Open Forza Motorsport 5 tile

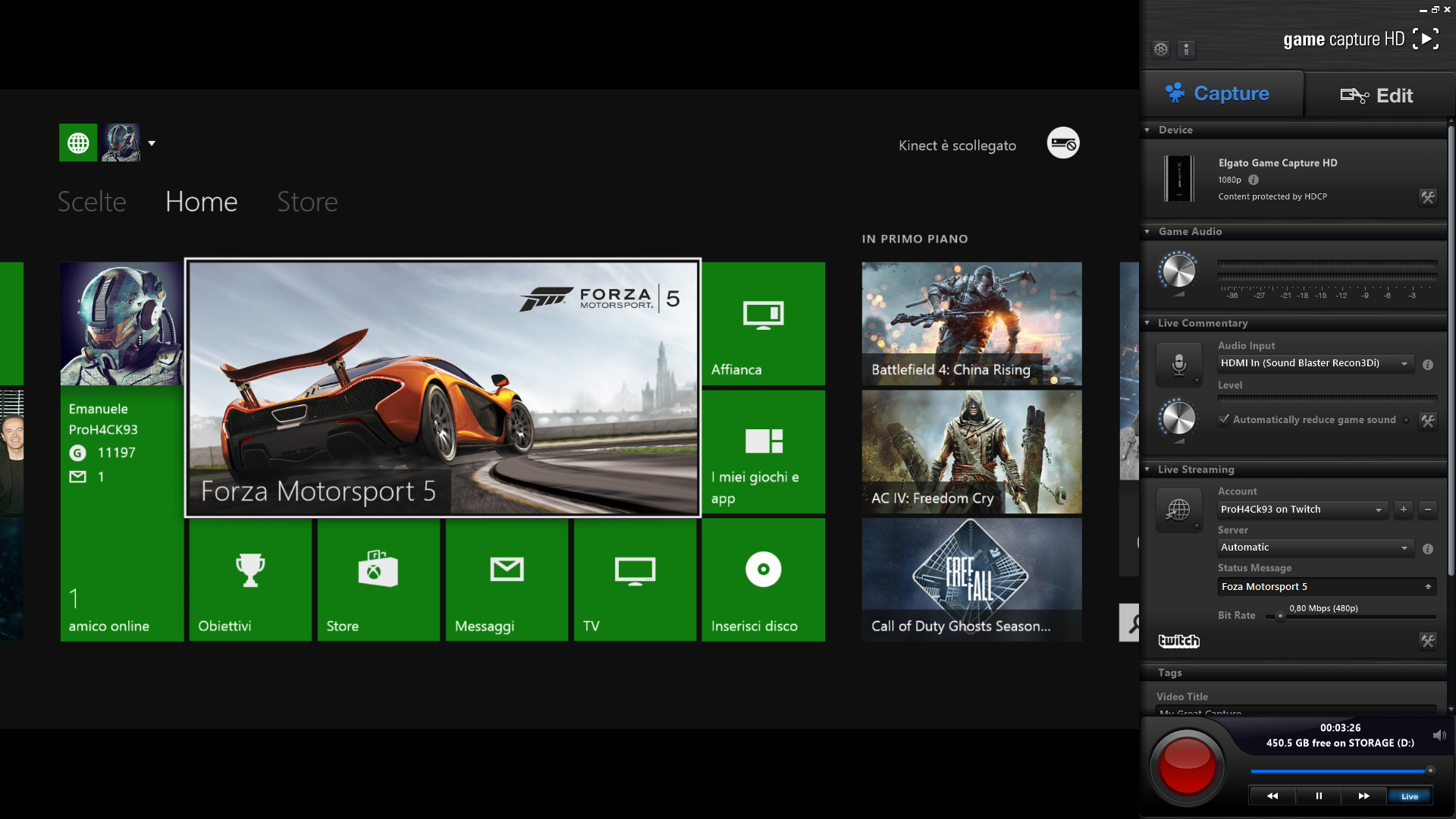tap(443, 389)
